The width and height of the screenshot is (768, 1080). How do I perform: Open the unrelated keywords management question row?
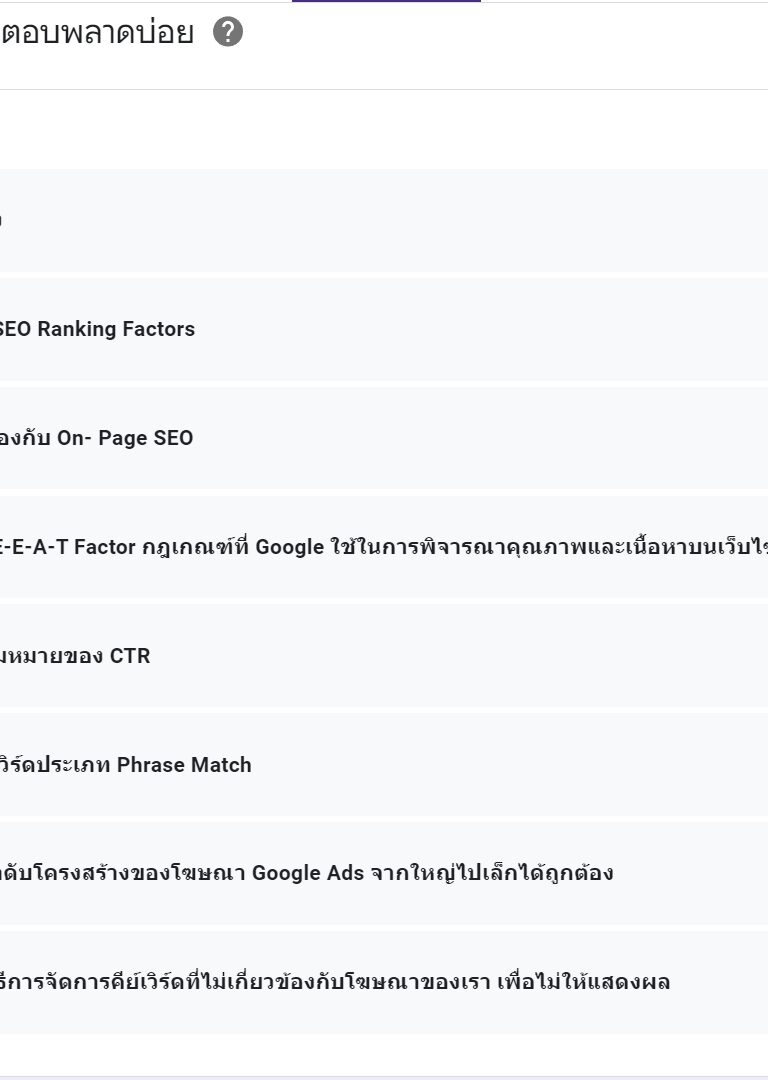pyautogui.click(x=384, y=982)
